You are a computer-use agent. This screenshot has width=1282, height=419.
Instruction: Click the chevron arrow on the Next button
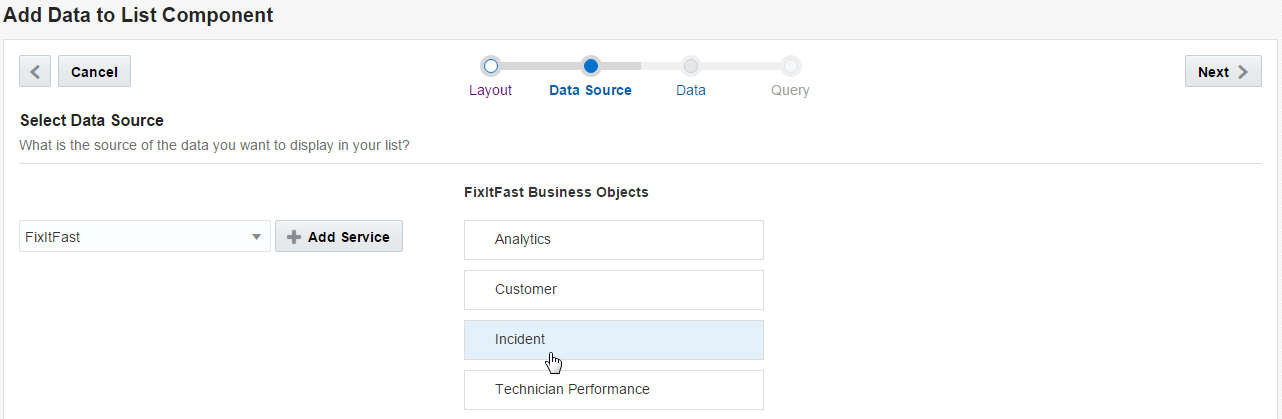(x=1243, y=72)
